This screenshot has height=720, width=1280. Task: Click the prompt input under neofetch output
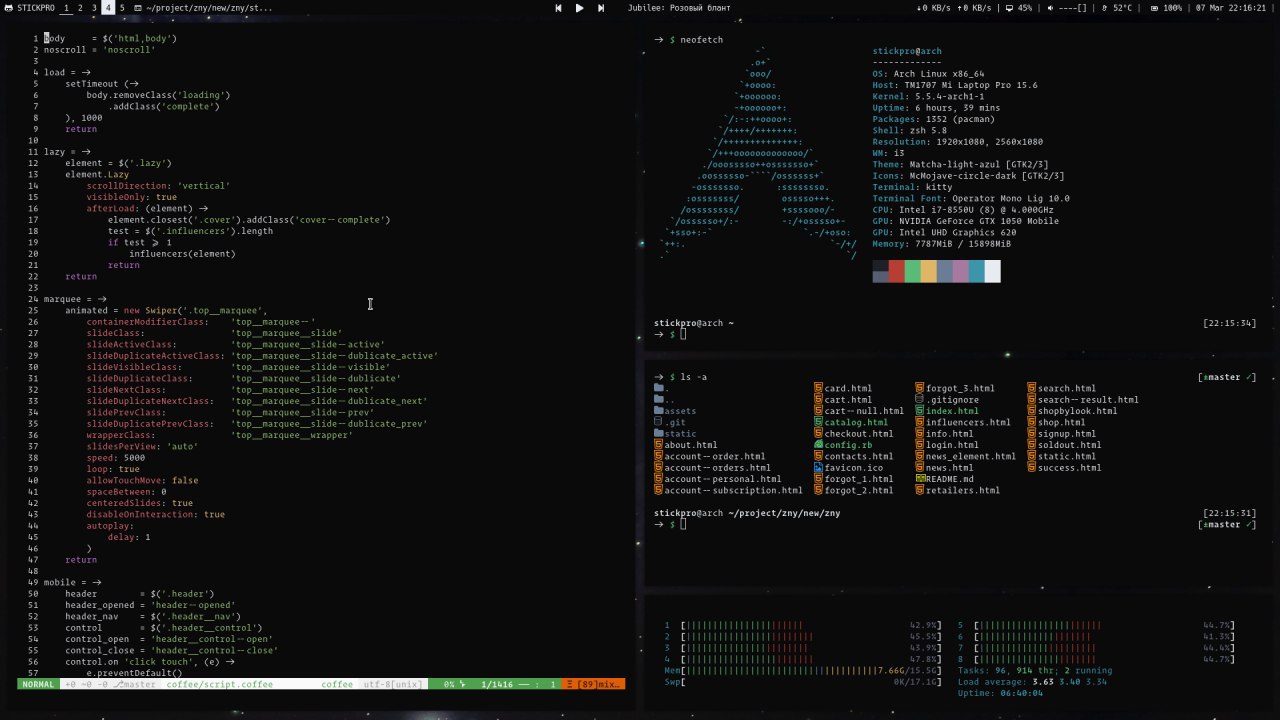(x=684, y=335)
